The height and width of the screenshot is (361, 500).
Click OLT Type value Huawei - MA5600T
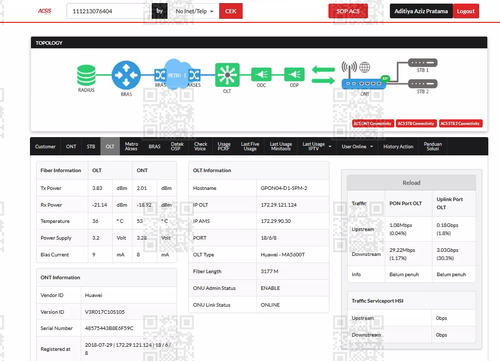click(x=283, y=254)
